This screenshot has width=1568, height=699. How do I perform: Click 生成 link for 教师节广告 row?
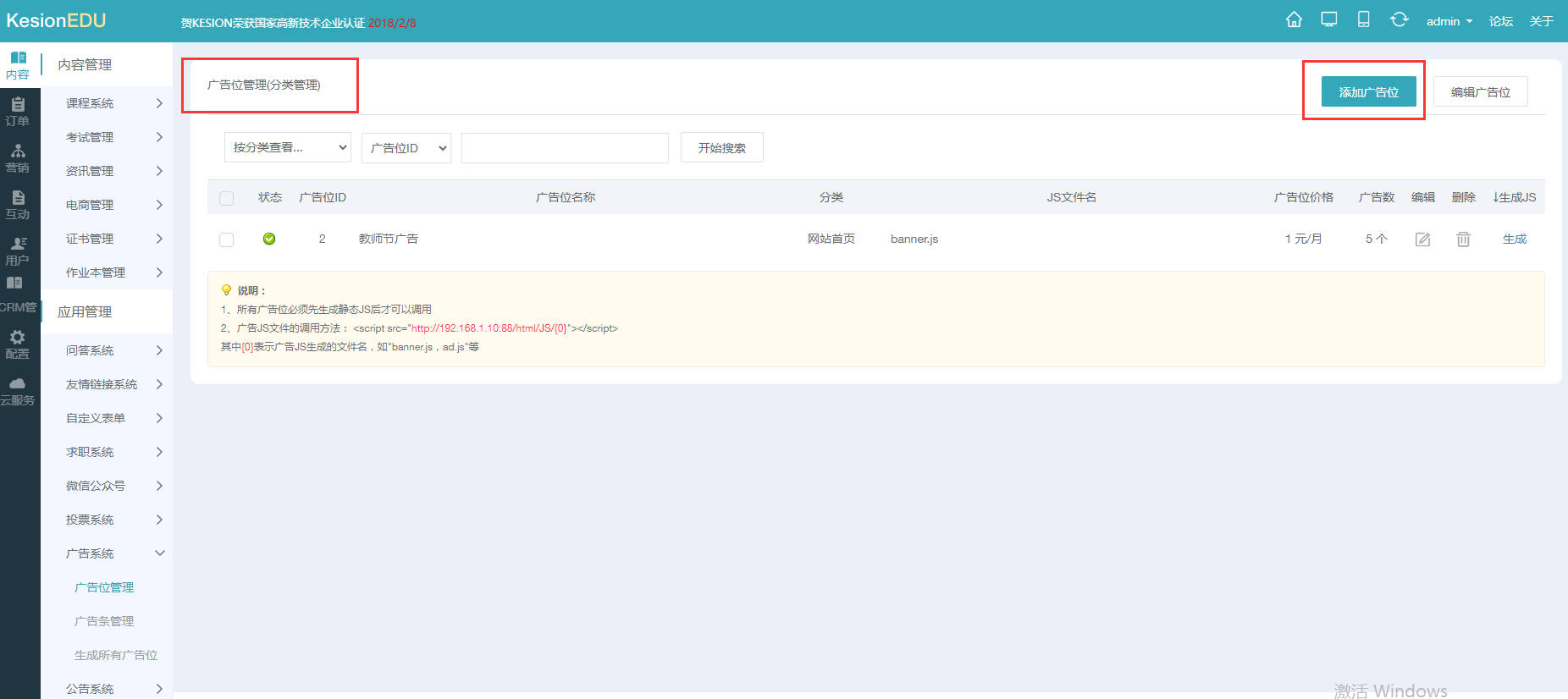[1515, 239]
